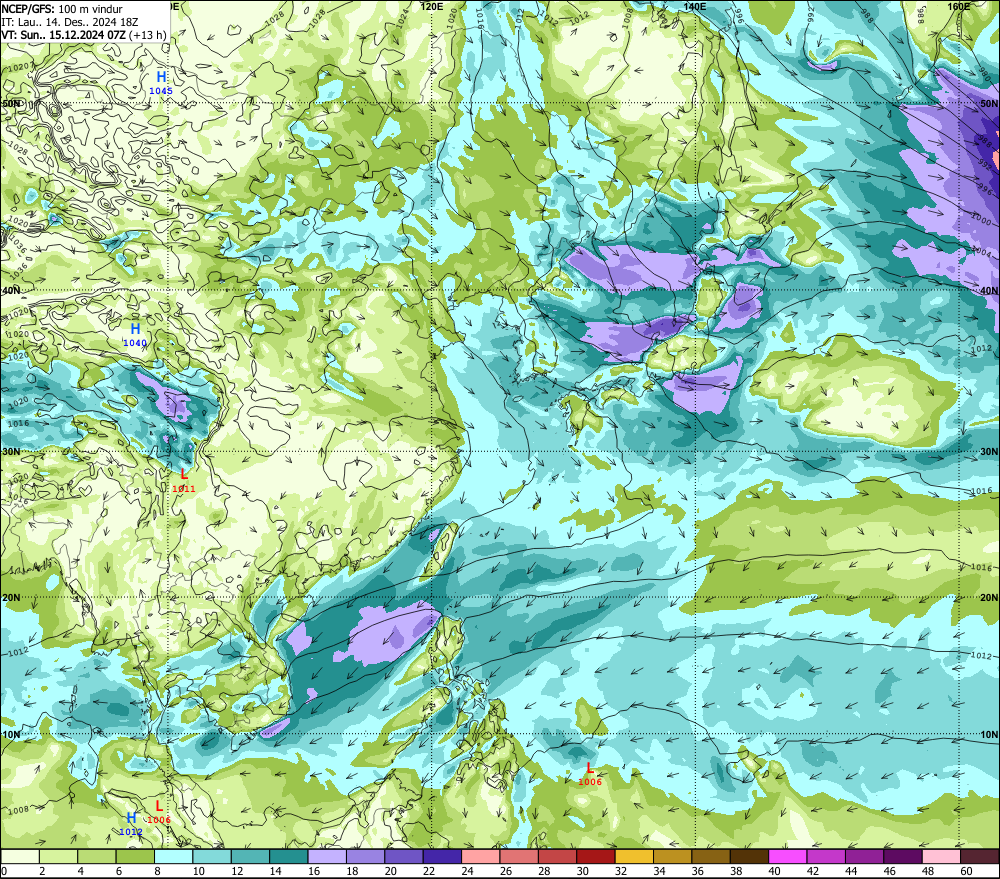The height and width of the screenshot is (879, 1000).
Task: Click the legend value 20
Action: [x=391, y=871]
